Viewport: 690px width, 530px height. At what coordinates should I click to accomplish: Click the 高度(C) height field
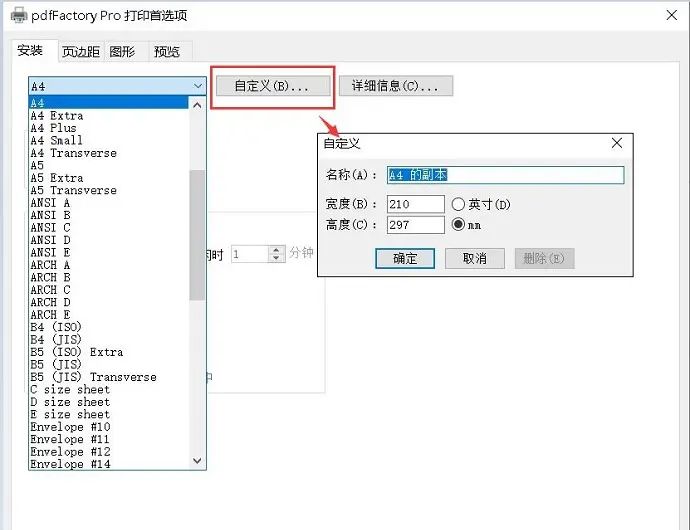(x=416, y=225)
